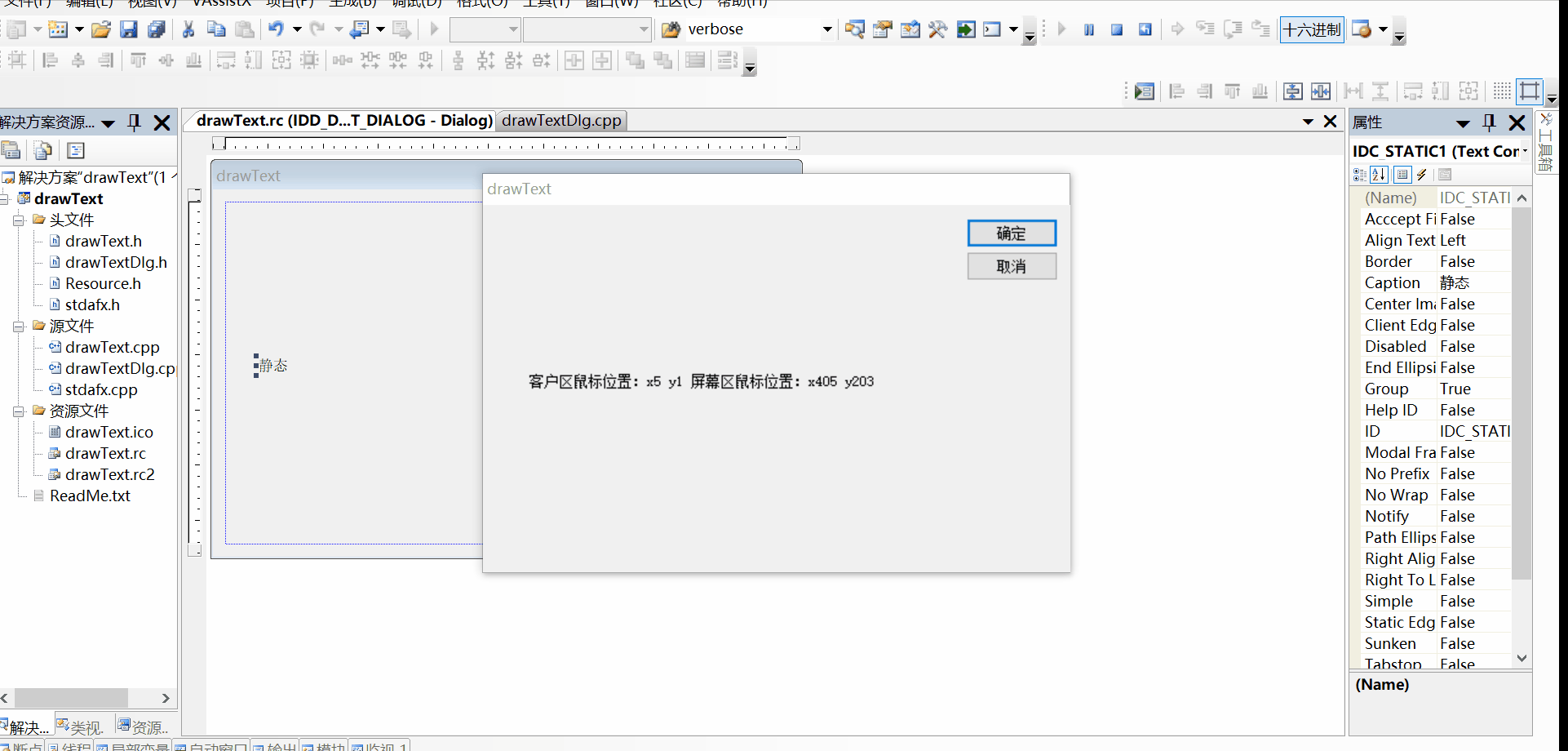
Task: Collapse the 头文件 folder in solution tree
Action: (19, 220)
